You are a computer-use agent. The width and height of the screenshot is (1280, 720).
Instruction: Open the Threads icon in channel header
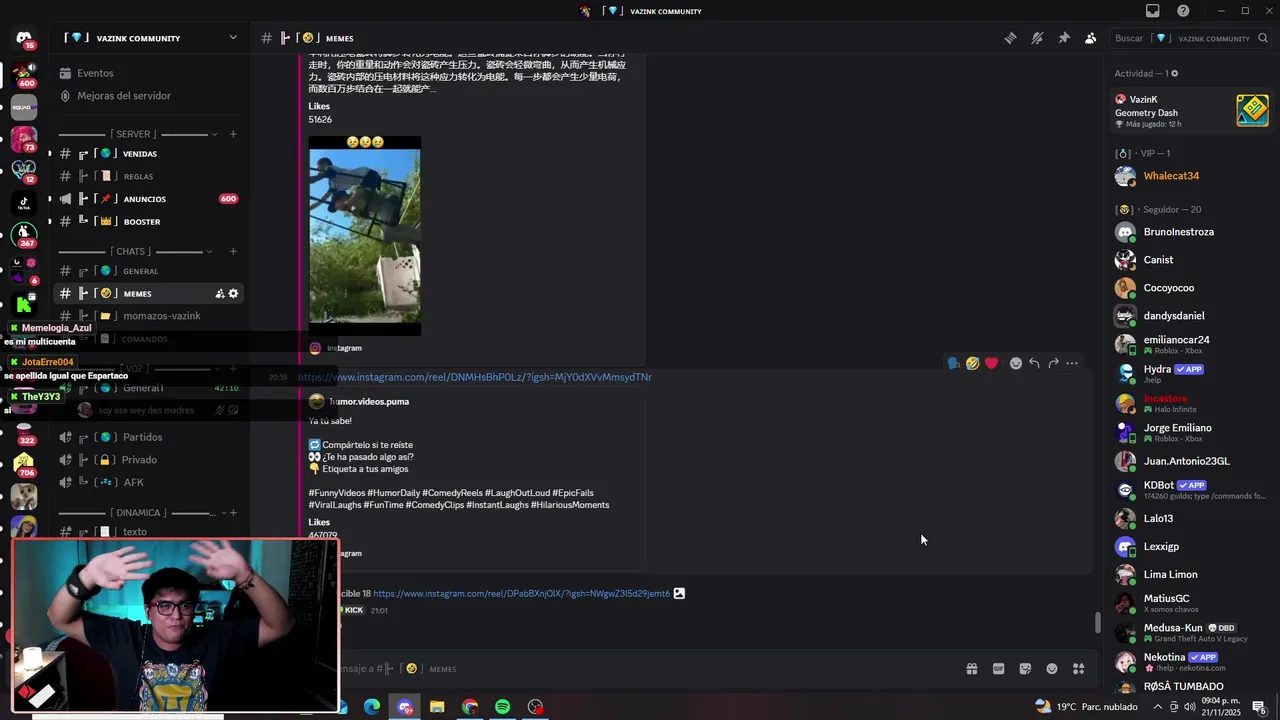[1010, 38]
